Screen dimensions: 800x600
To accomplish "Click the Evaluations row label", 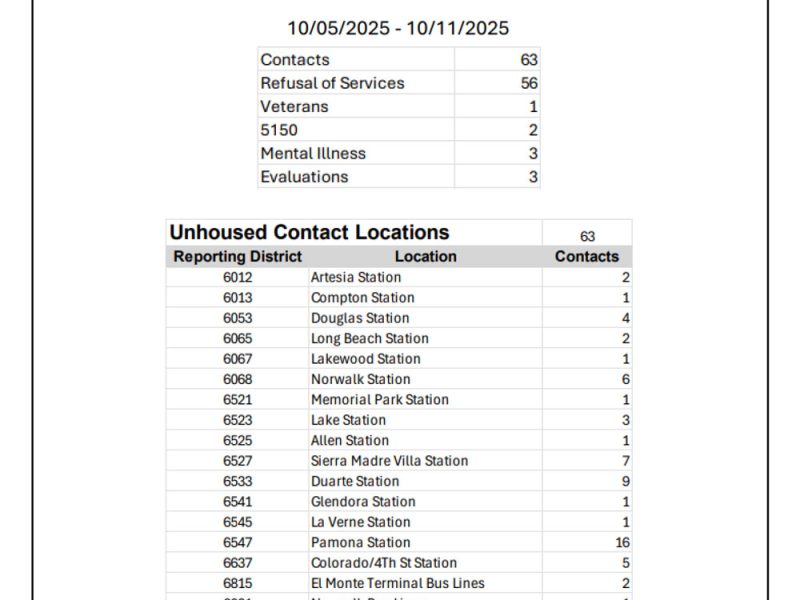I will tap(304, 177).
